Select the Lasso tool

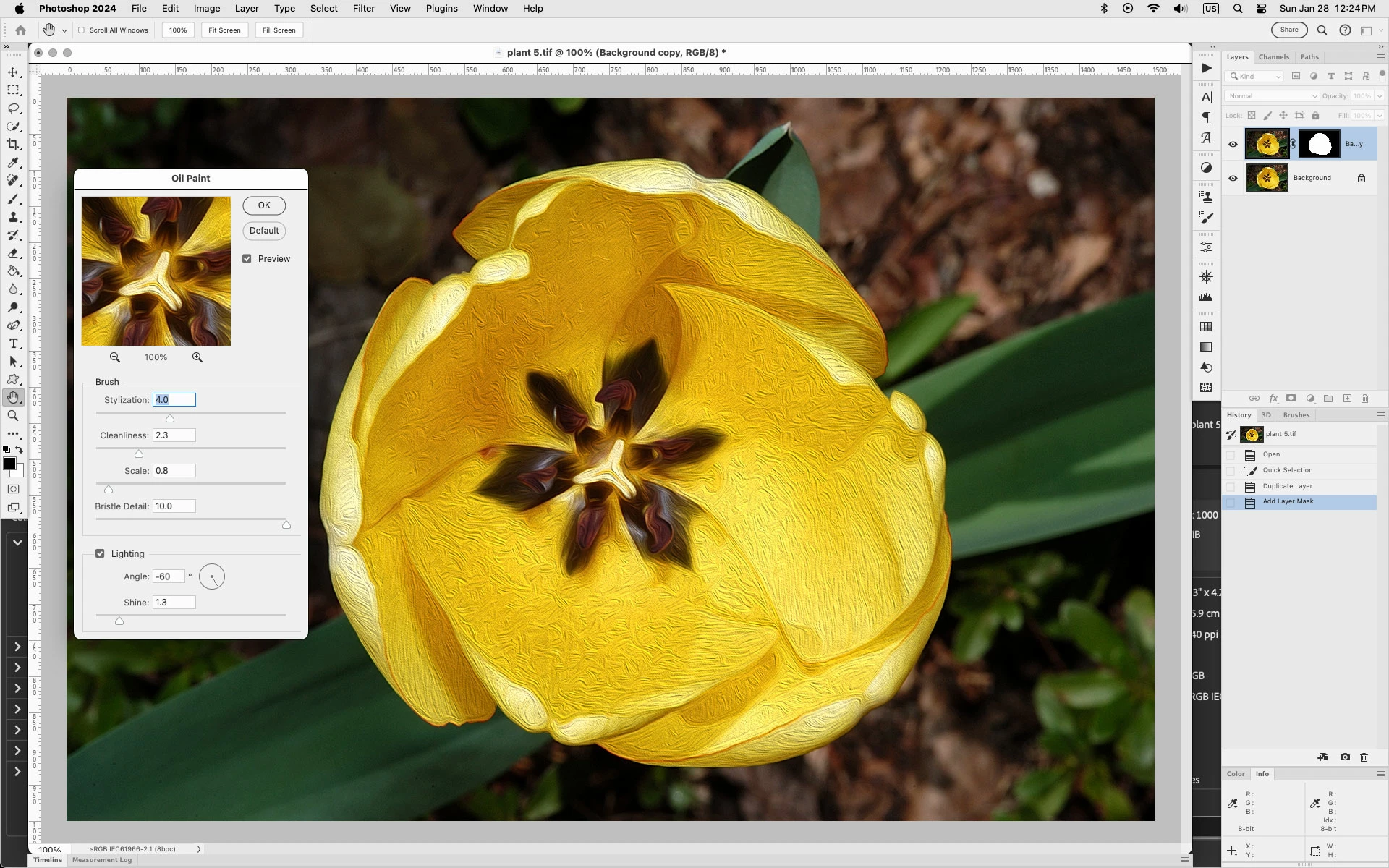point(13,109)
